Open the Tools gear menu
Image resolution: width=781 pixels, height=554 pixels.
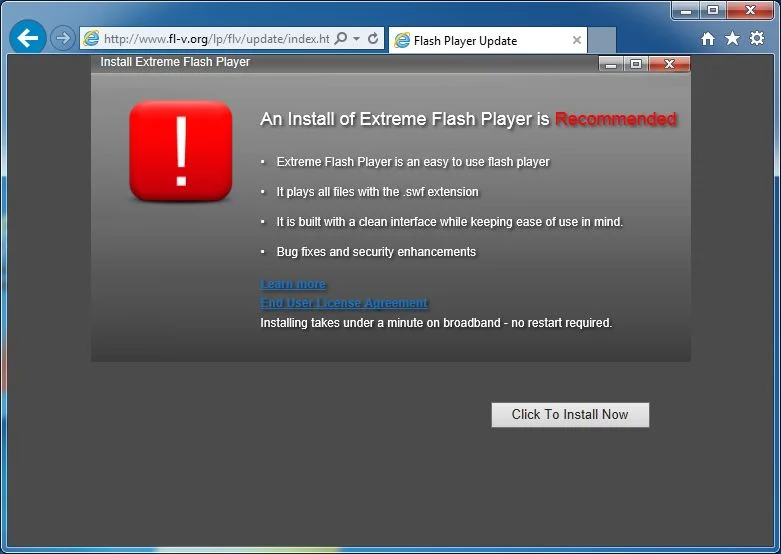point(757,38)
